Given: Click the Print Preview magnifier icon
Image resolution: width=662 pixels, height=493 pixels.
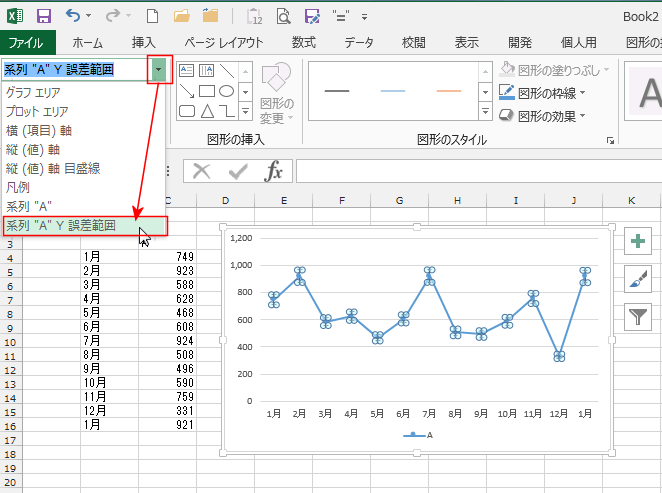Looking at the screenshot, I should [283, 16].
